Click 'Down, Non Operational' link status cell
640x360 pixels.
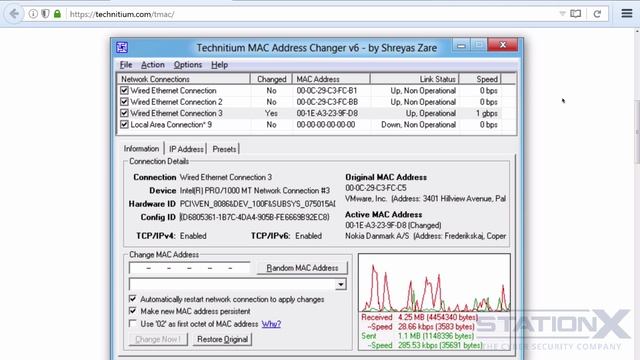click(x=418, y=124)
